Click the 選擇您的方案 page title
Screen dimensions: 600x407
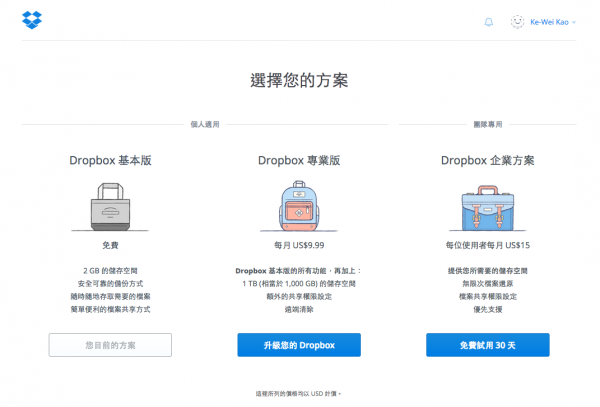coord(299,80)
